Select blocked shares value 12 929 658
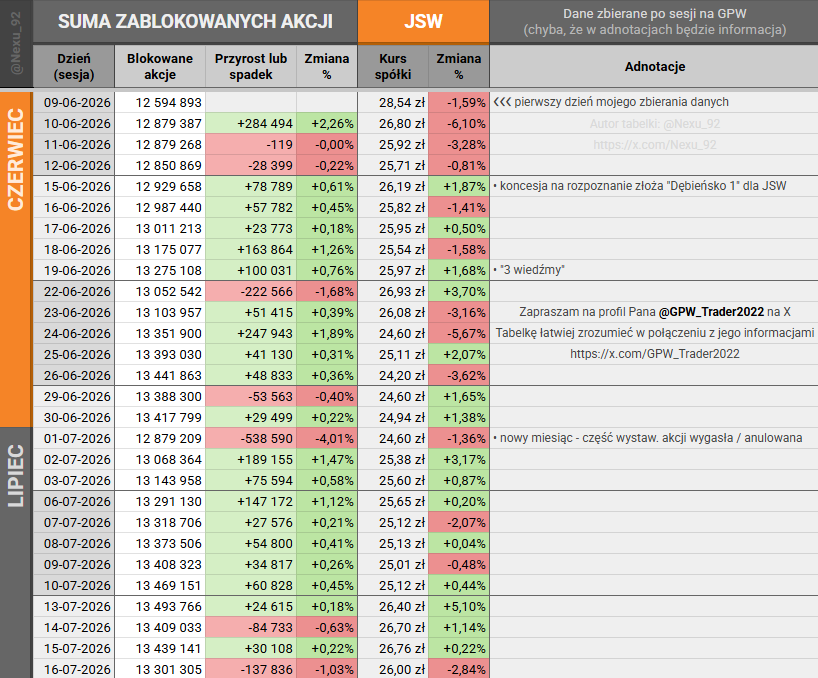This screenshot has height=678, width=818. click(x=160, y=187)
